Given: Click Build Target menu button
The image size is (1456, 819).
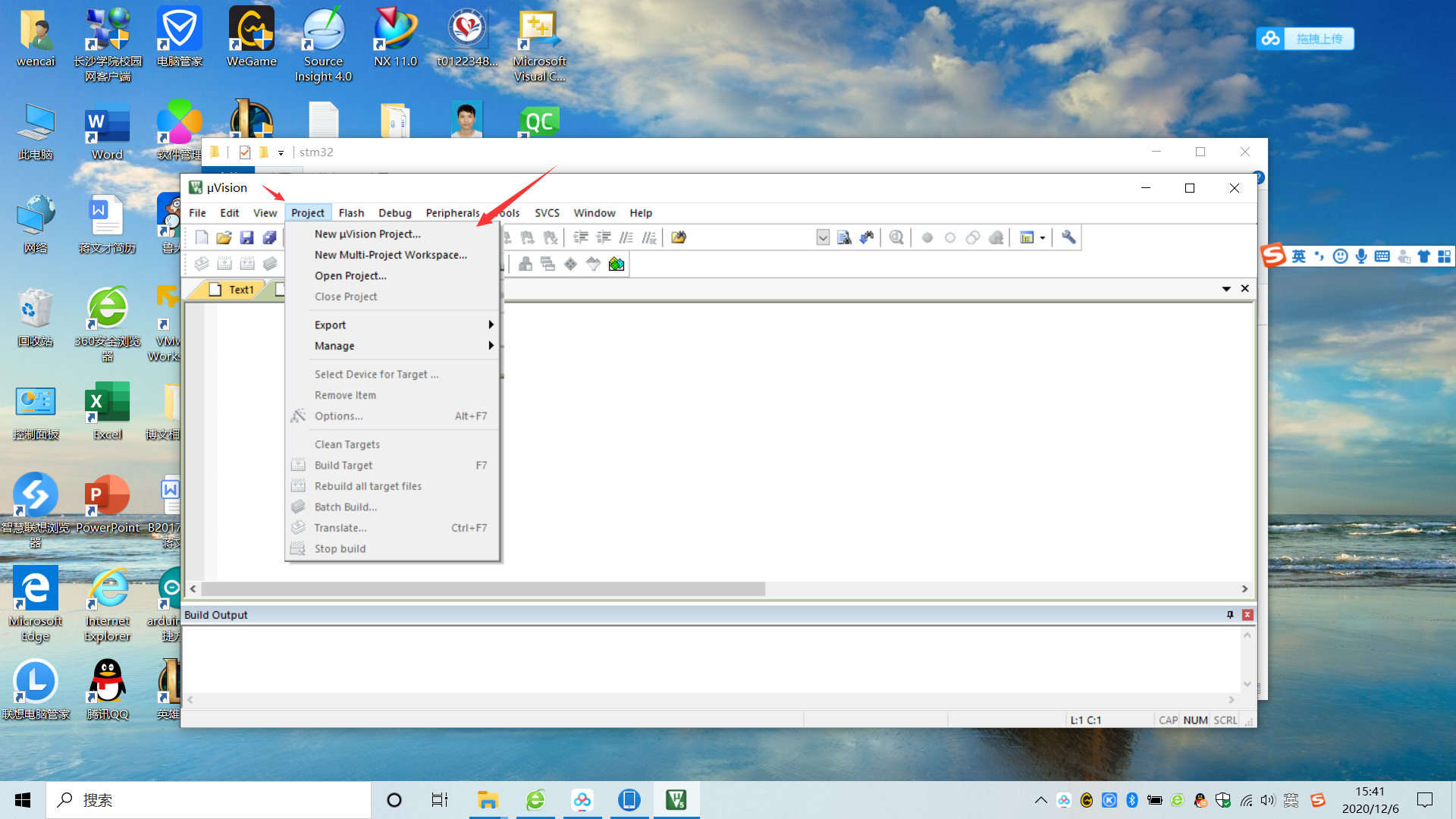Looking at the screenshot, I should coord(343,464).
